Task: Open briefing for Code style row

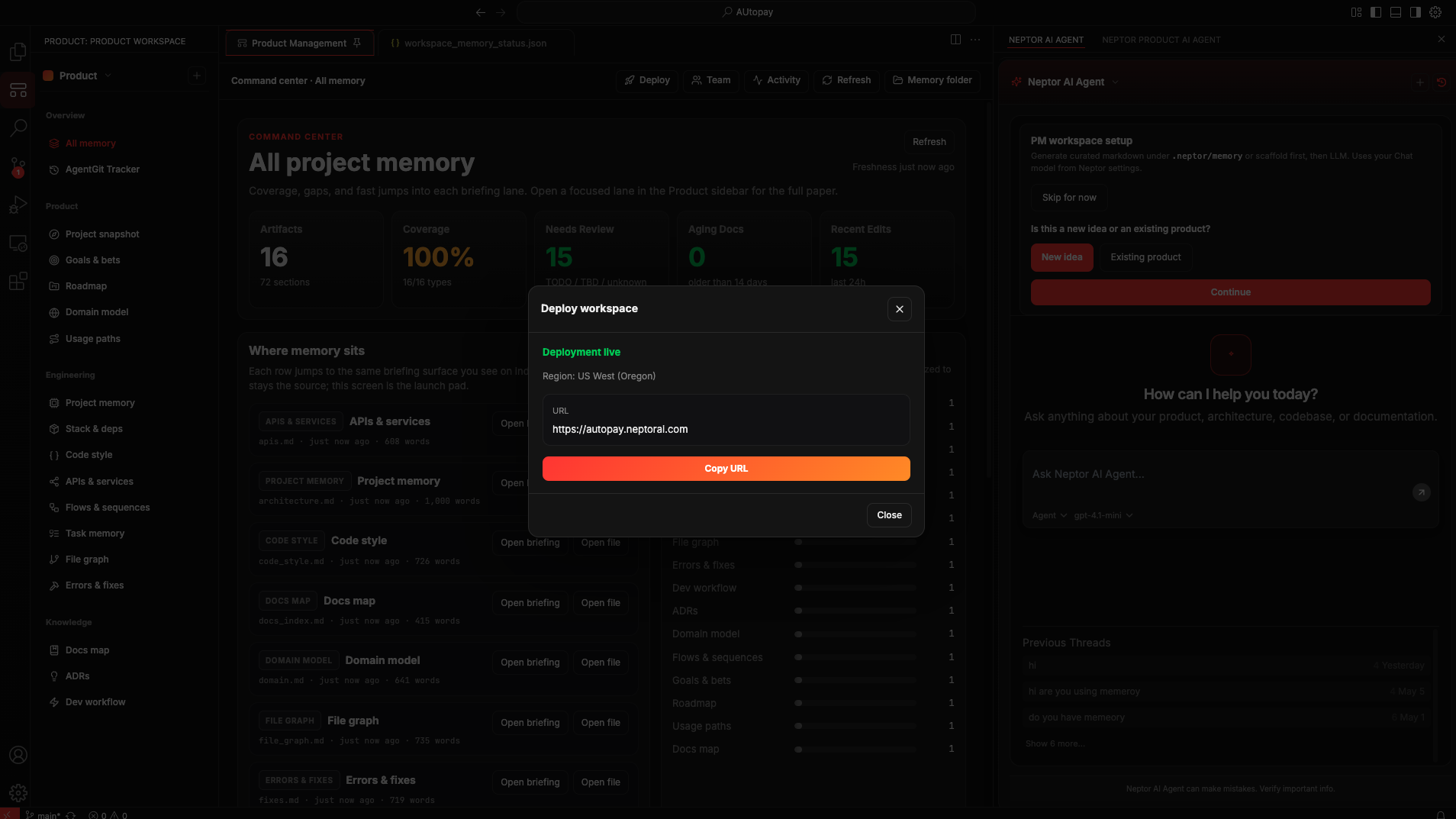Action: [530, 543]
